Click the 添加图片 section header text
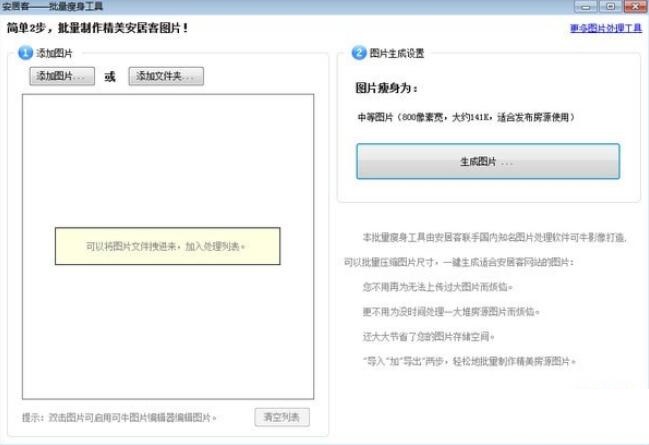 [x=54, y=53]
